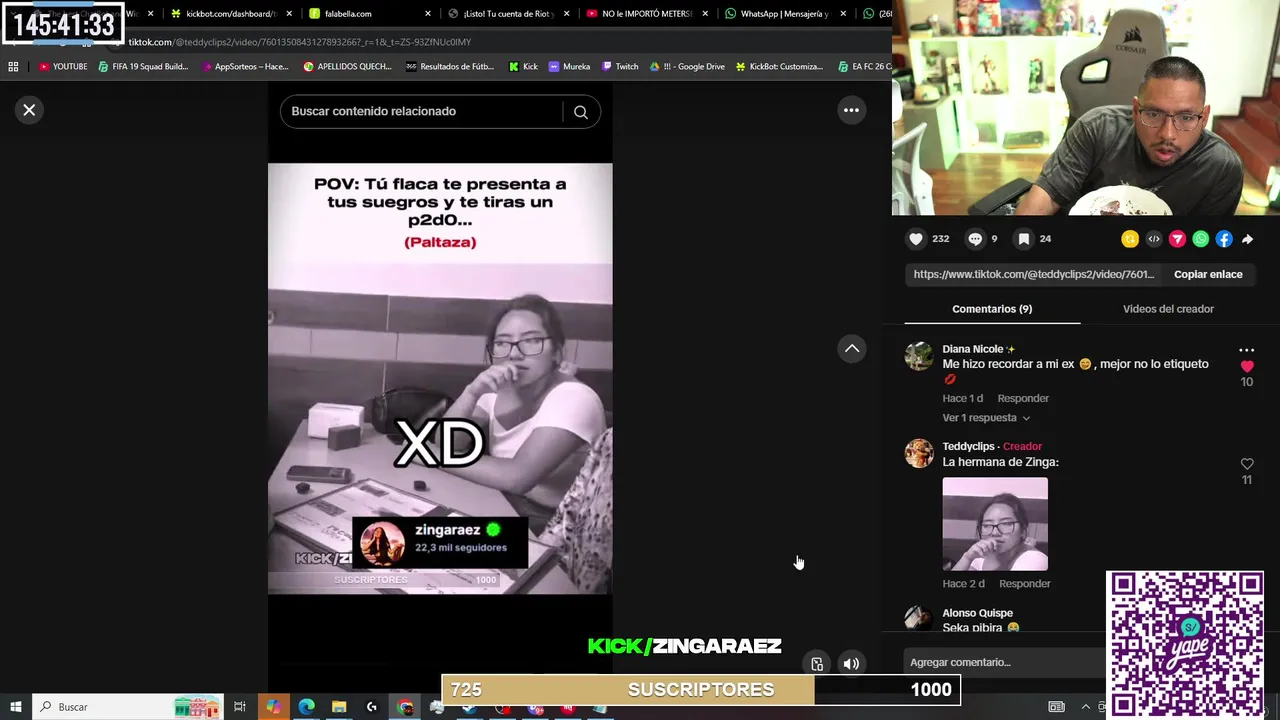
Task: Share video to Facebook
Action: tap(1224, 239)
